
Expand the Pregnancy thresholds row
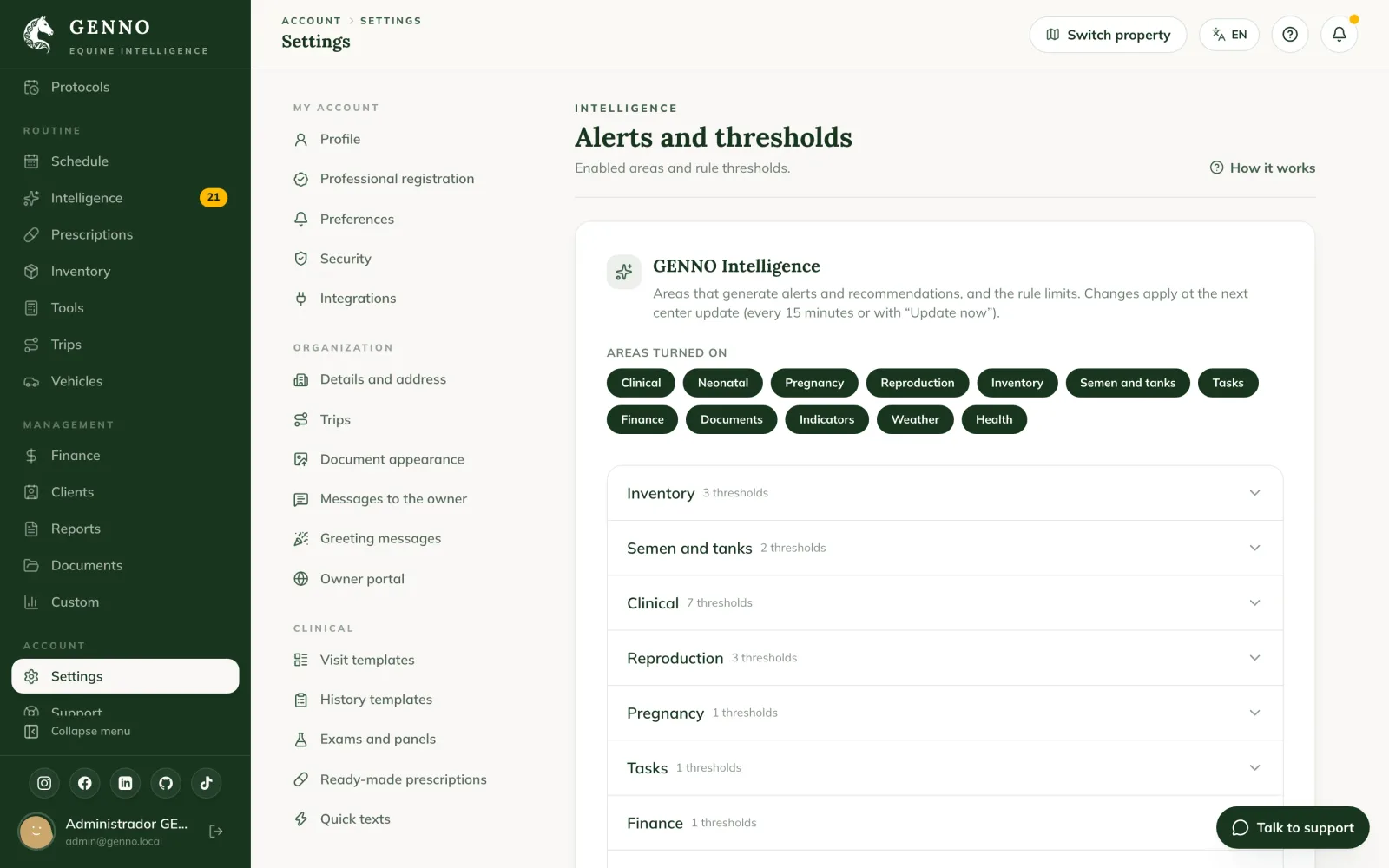pyautogui.click(x=945, y=713)
